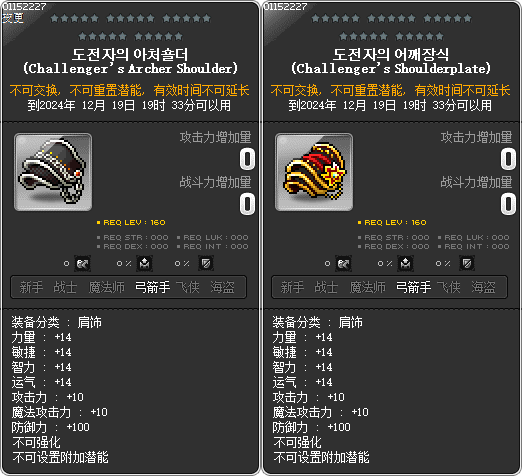522x476 pixels.
Task: Click the Challenger's Shoulderplate title text
Action: (391, 69)
